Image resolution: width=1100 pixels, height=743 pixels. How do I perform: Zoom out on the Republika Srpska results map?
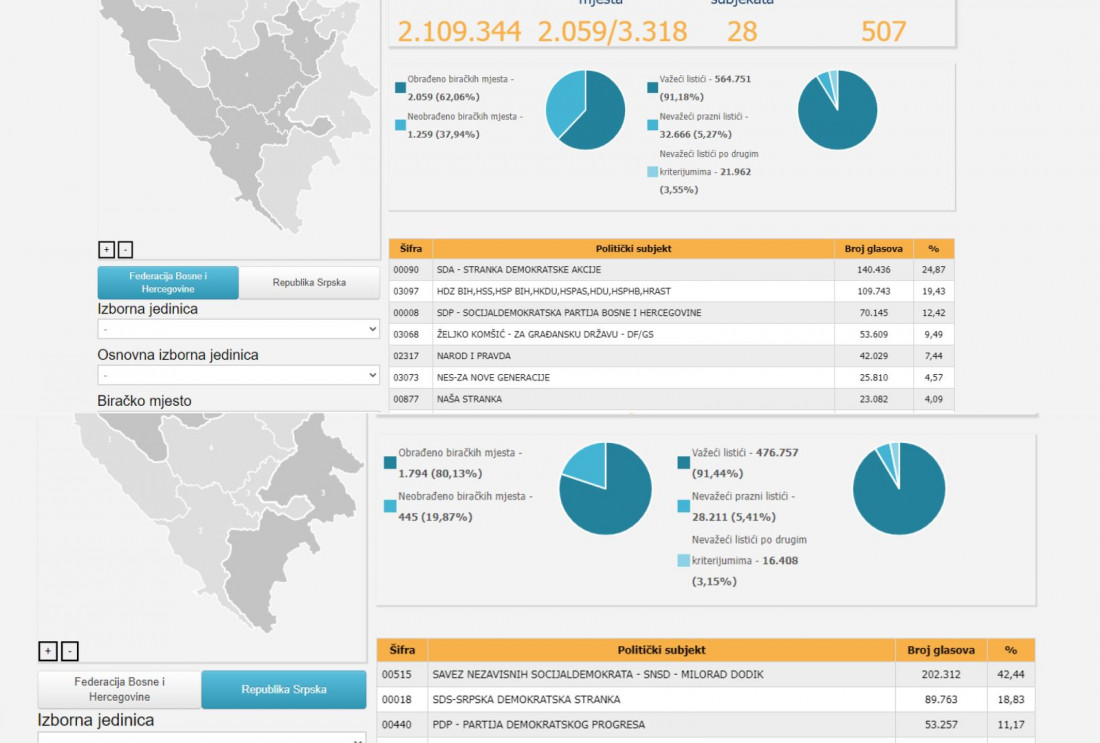pyautogui.click(x=69, y=651)
